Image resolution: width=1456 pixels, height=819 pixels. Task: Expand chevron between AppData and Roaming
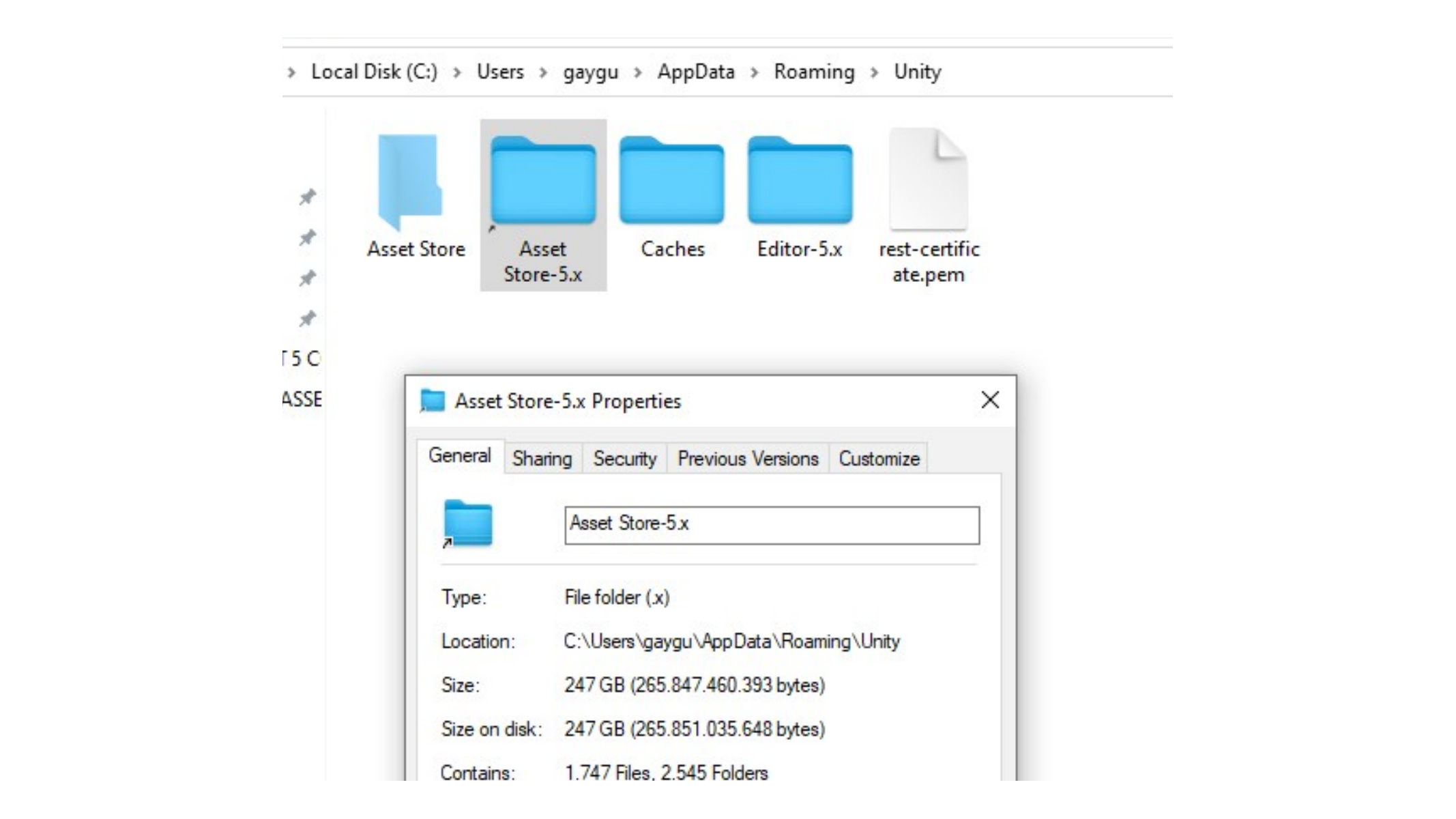click(x=755, y=72)
